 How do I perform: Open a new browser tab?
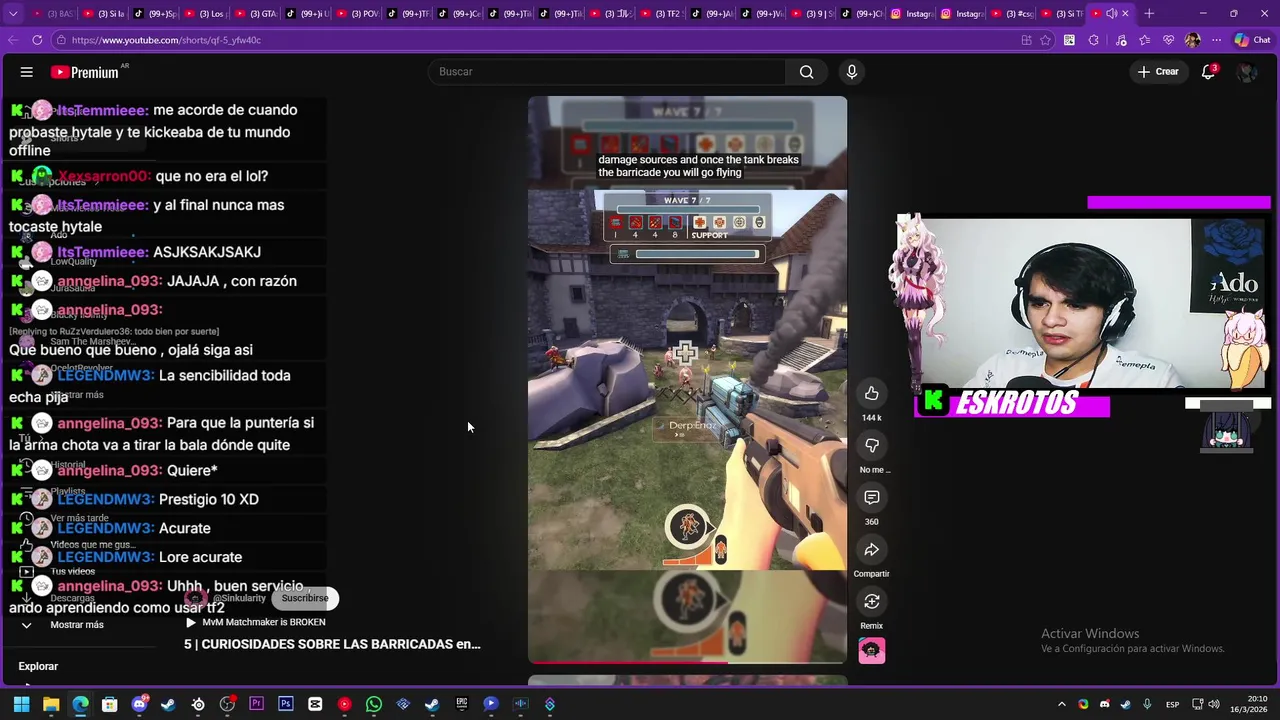pos(1149,14)
